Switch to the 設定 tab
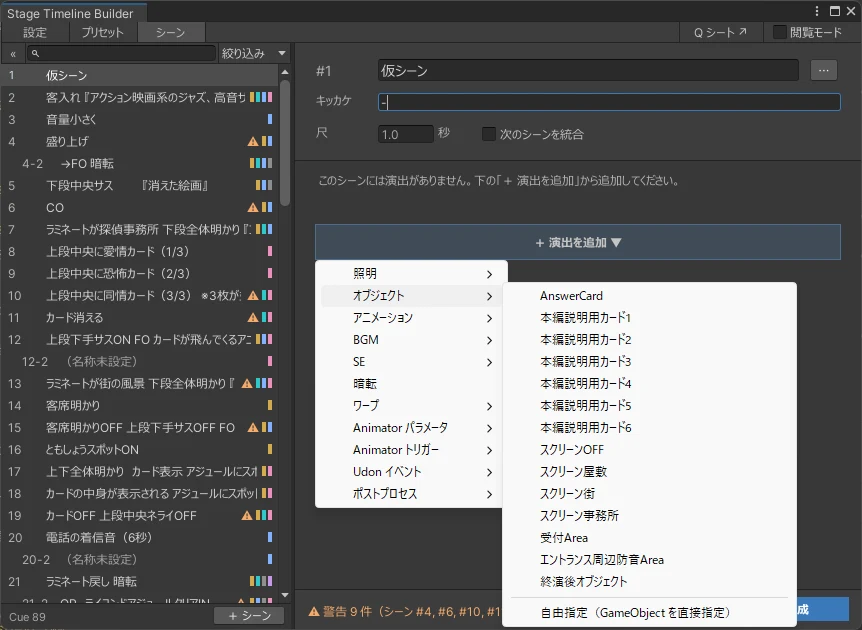The width and height of the screenshot is (862, 630). pos(35,32)
